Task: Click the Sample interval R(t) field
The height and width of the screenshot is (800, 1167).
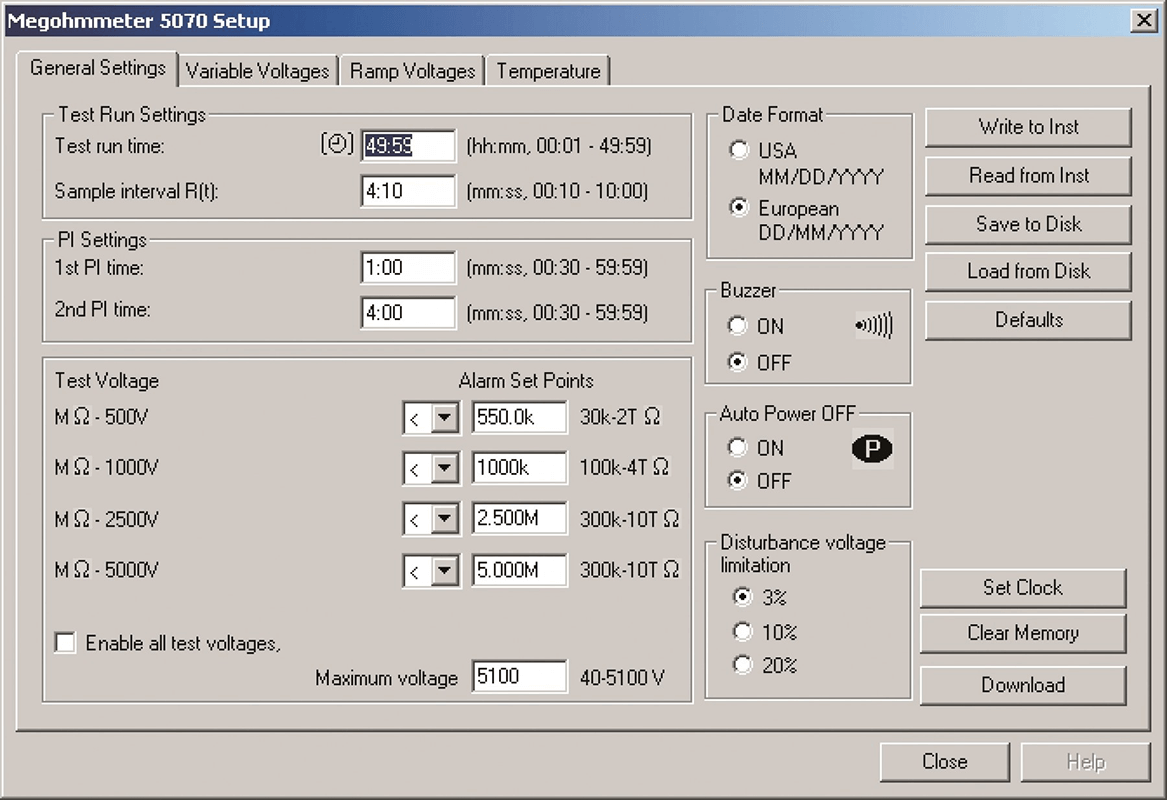Action: (x=408, y=191)
